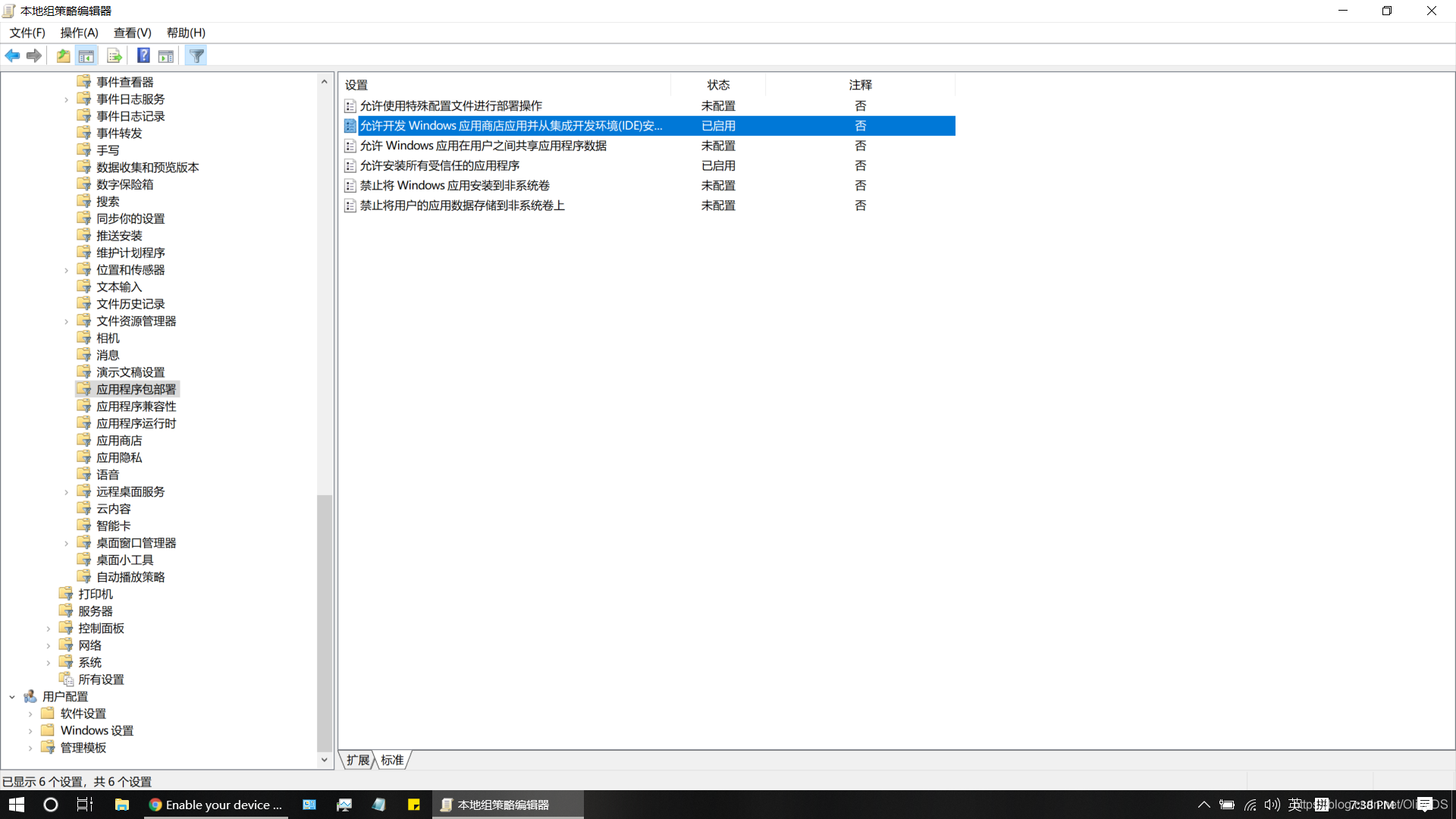
Task: Click the 相机 folder icon
Action: [84, 338]
